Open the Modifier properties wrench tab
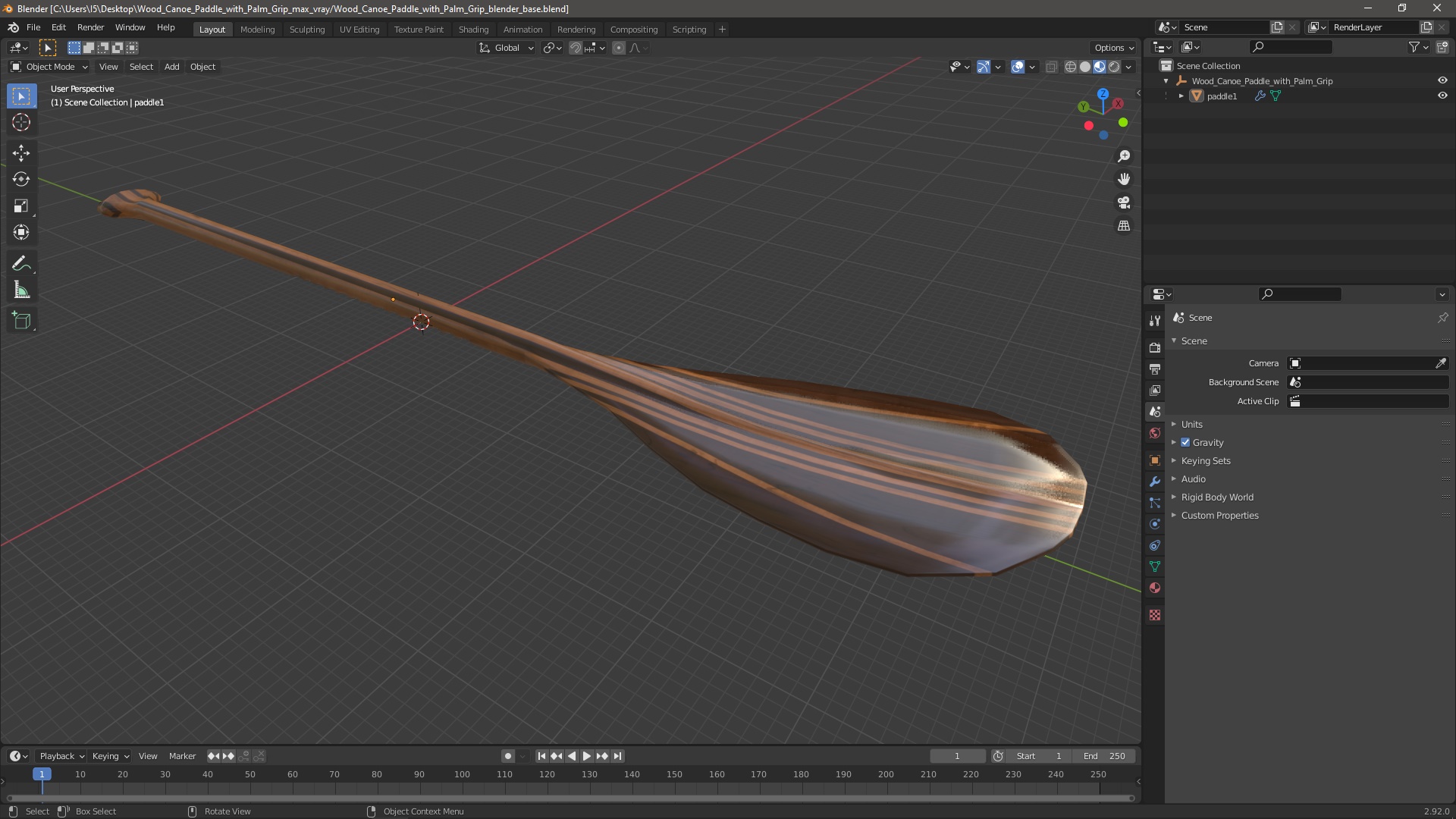The width and height of the screenshot is (1456, 819). click(1155, 482)
